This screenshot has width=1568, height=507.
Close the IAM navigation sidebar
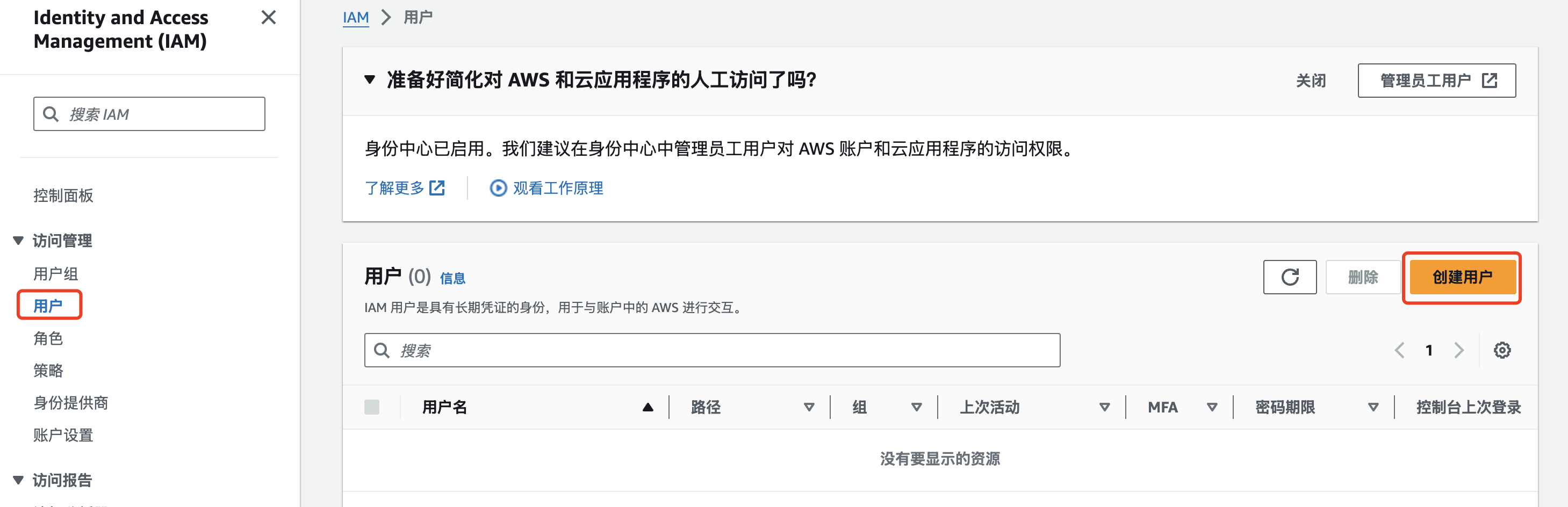269,18
